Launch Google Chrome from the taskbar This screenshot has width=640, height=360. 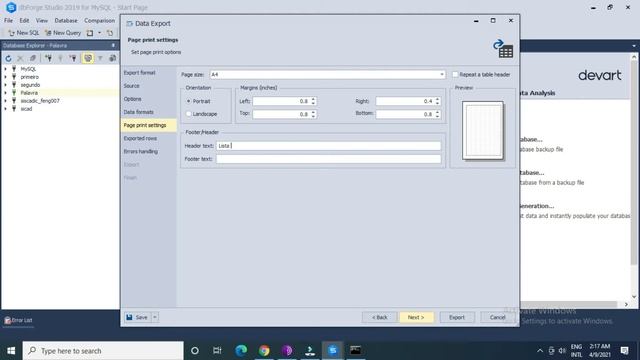point(264,351)
